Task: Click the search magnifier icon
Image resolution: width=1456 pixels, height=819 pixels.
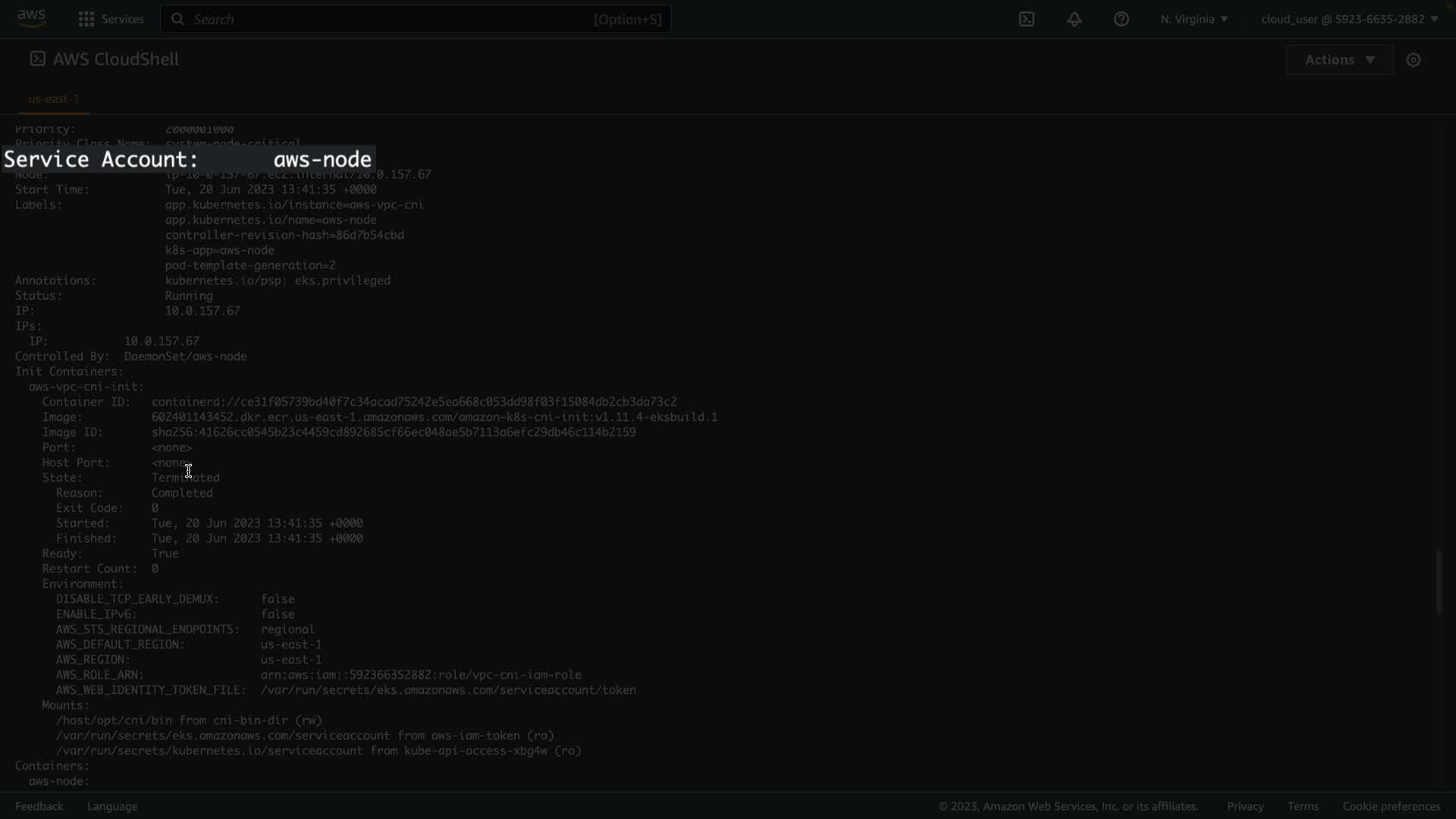Action: coord(177,19)
